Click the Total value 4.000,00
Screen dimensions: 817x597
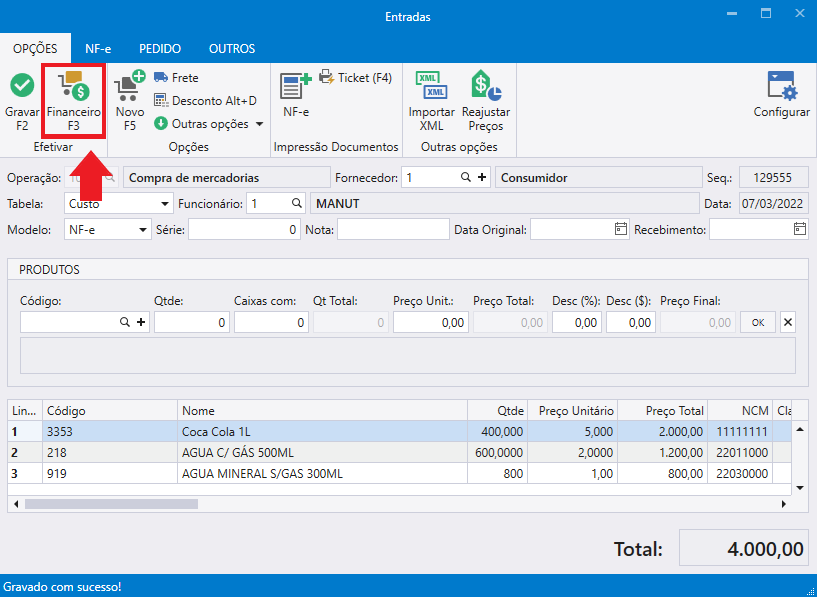point(744,548)
